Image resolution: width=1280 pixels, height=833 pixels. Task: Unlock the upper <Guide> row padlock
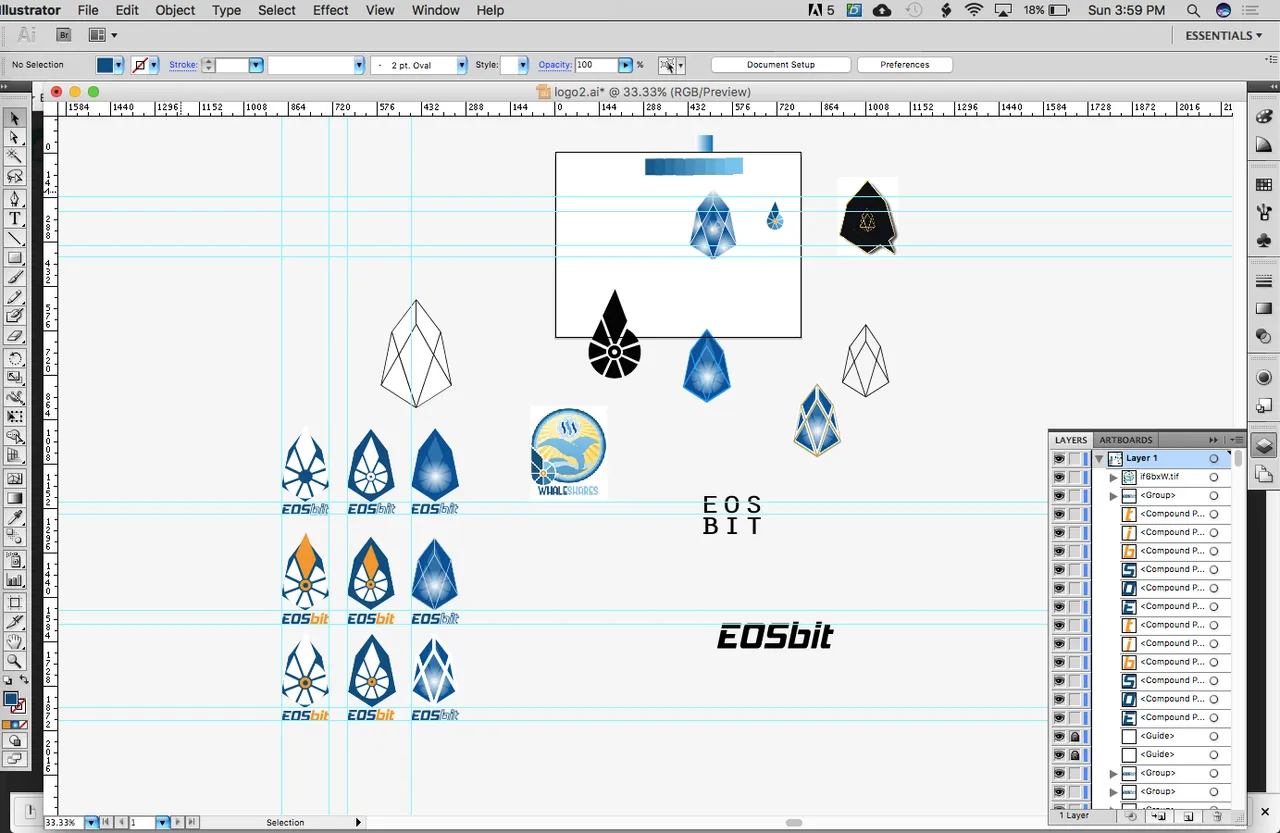point(1075,736)
